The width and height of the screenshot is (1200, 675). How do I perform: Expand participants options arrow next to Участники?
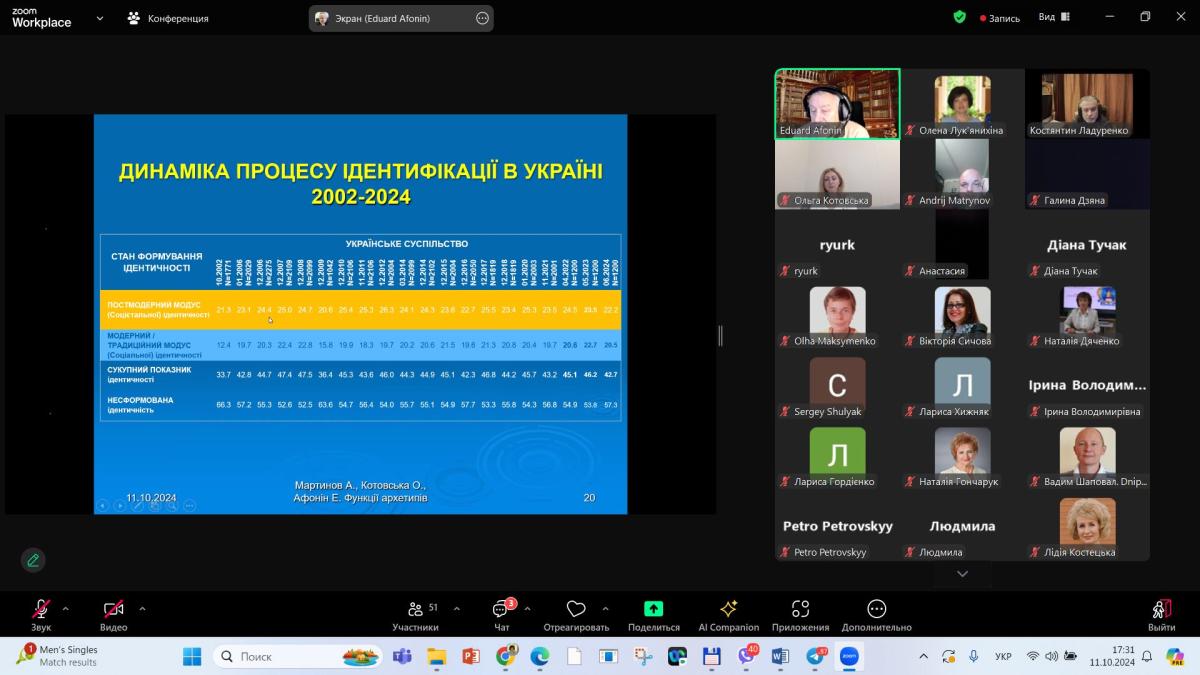(x=457, y=608)
